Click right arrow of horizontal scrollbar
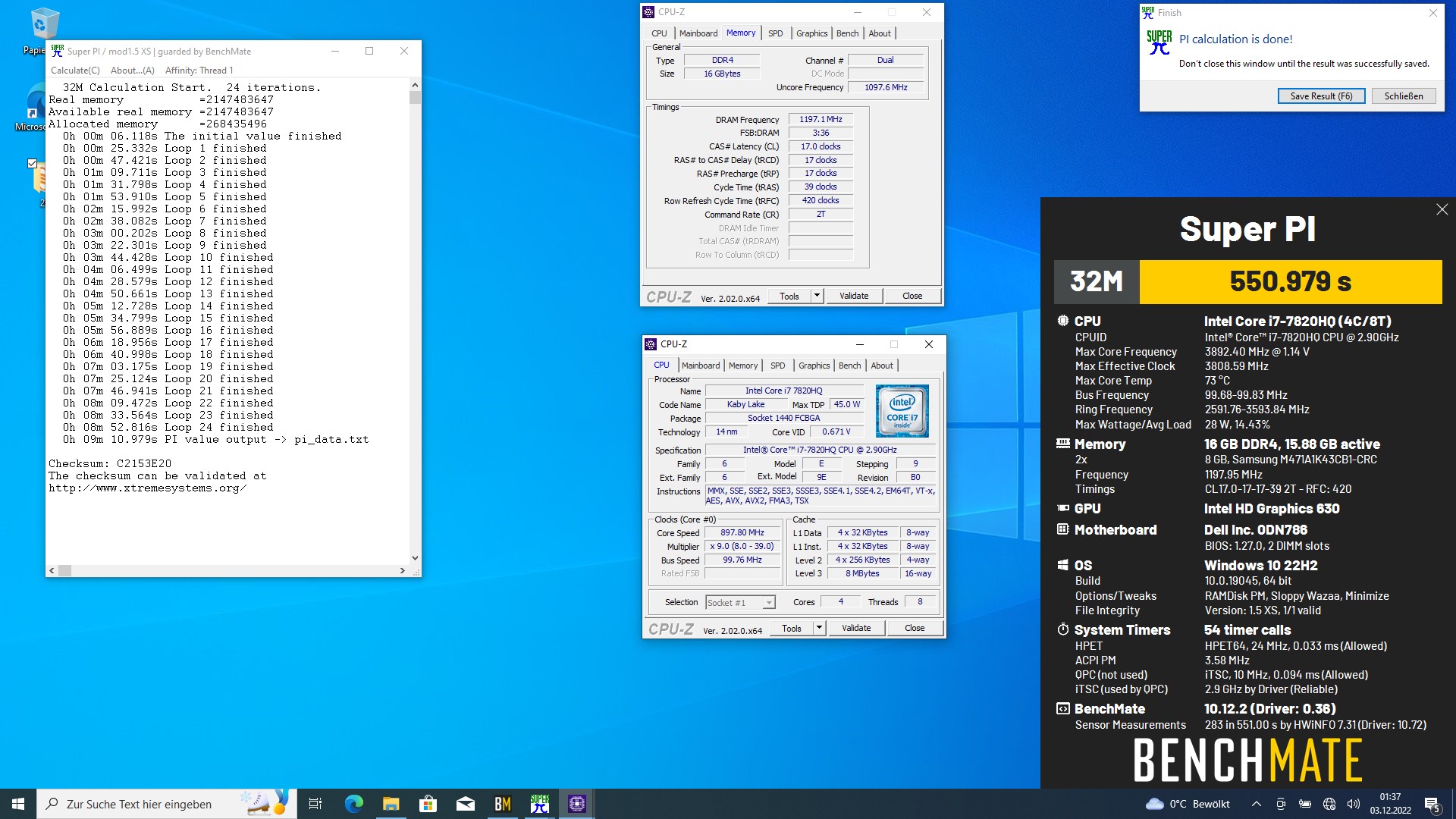The width and height of the screenshot is (1456, 819). pyautogui.click(x=402, y=570)
